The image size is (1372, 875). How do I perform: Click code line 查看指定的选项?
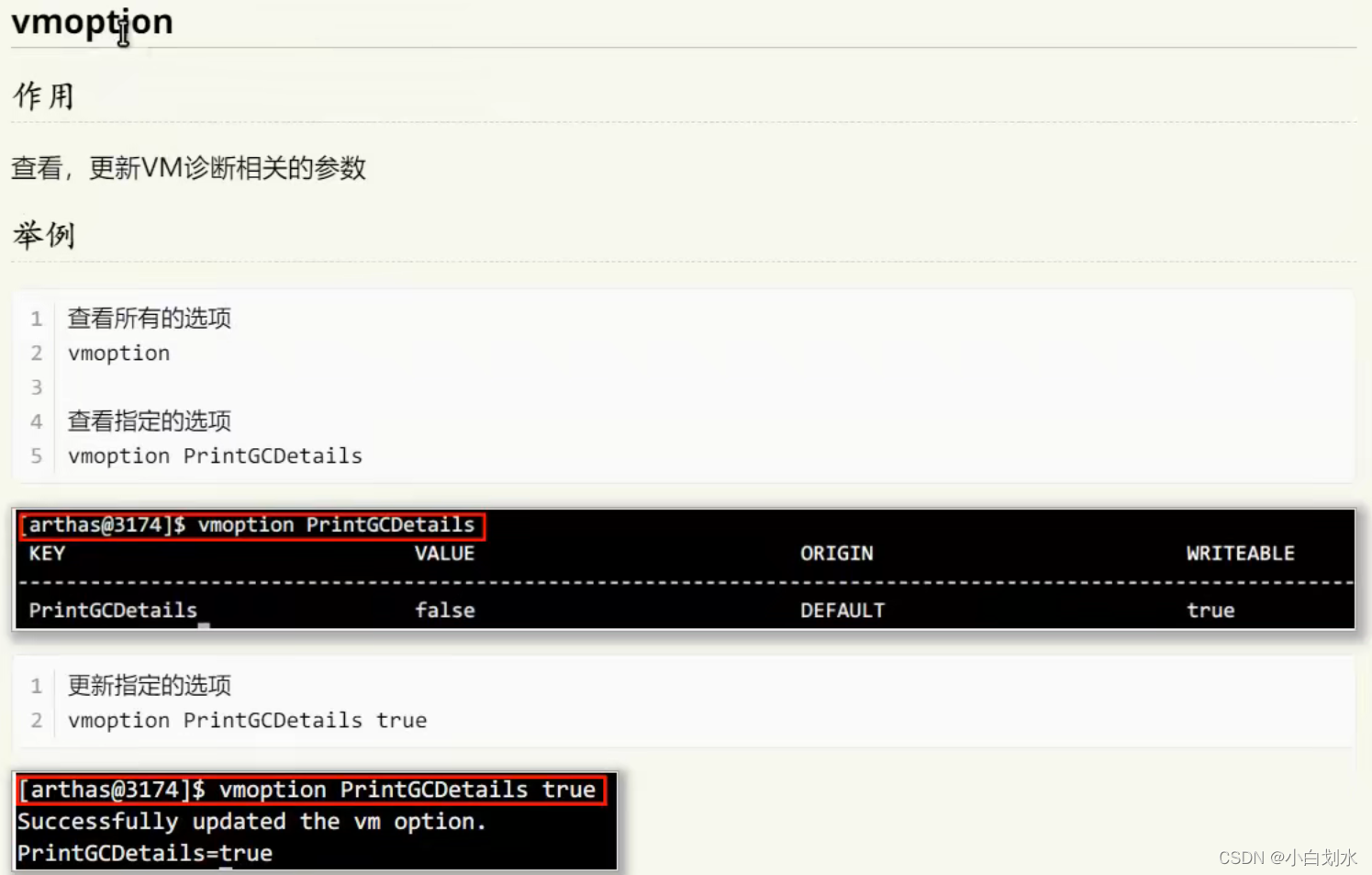coord(150,421)
